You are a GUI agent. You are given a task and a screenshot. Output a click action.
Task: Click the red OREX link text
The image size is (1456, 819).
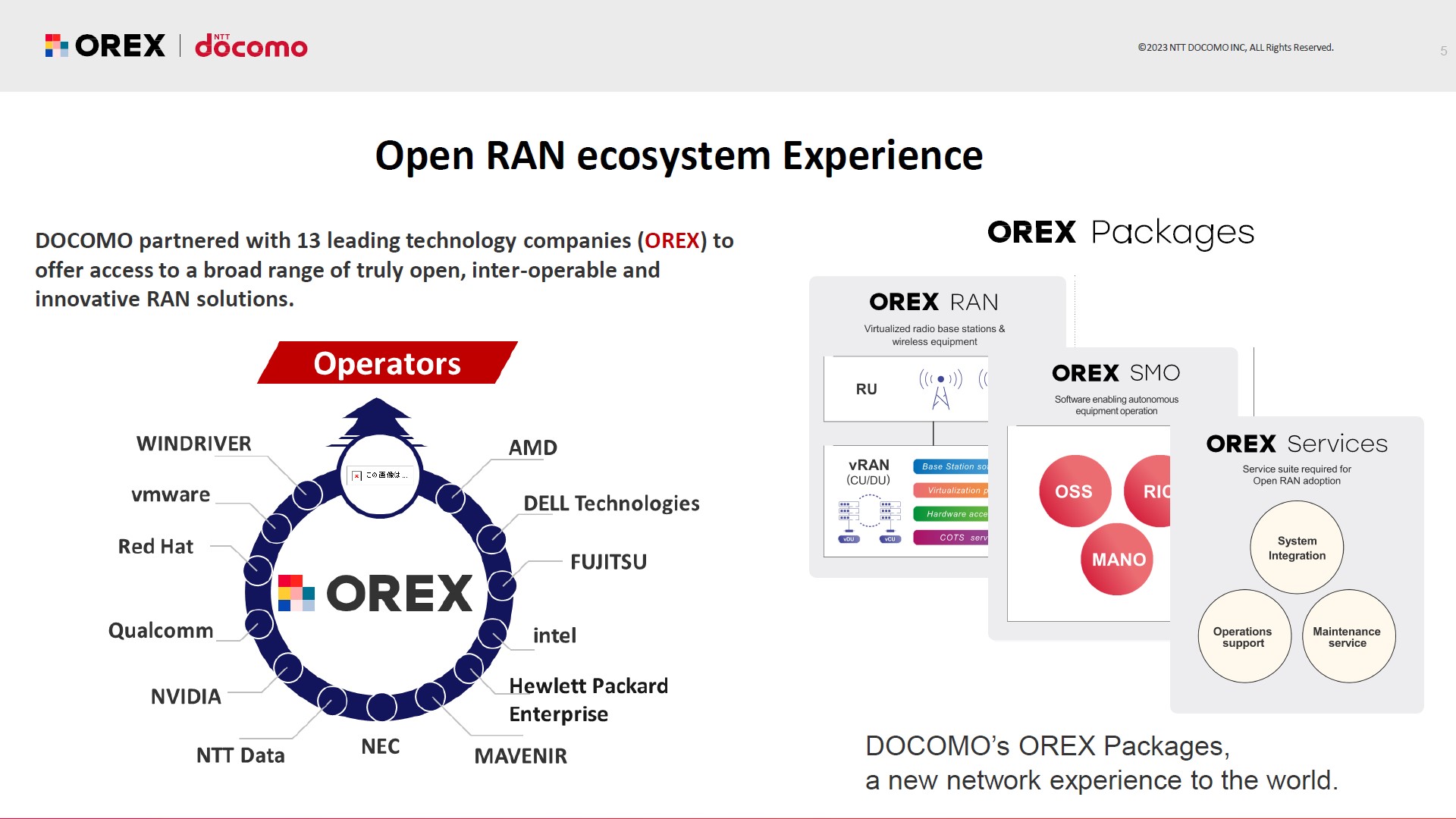(x=672, y=240)
